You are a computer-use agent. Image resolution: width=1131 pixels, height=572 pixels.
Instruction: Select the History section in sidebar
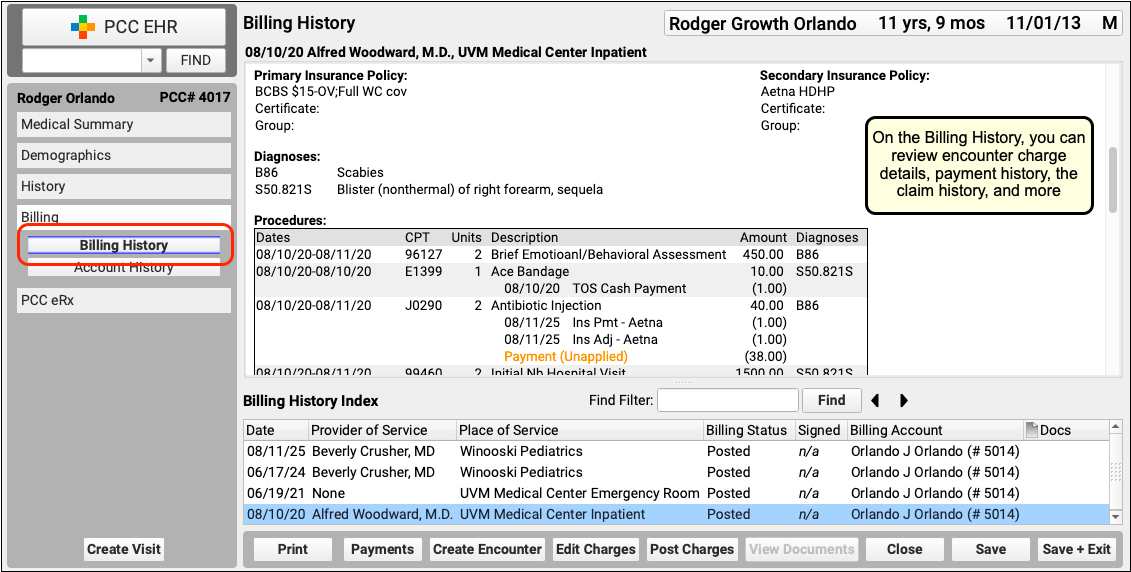(124, 186)
